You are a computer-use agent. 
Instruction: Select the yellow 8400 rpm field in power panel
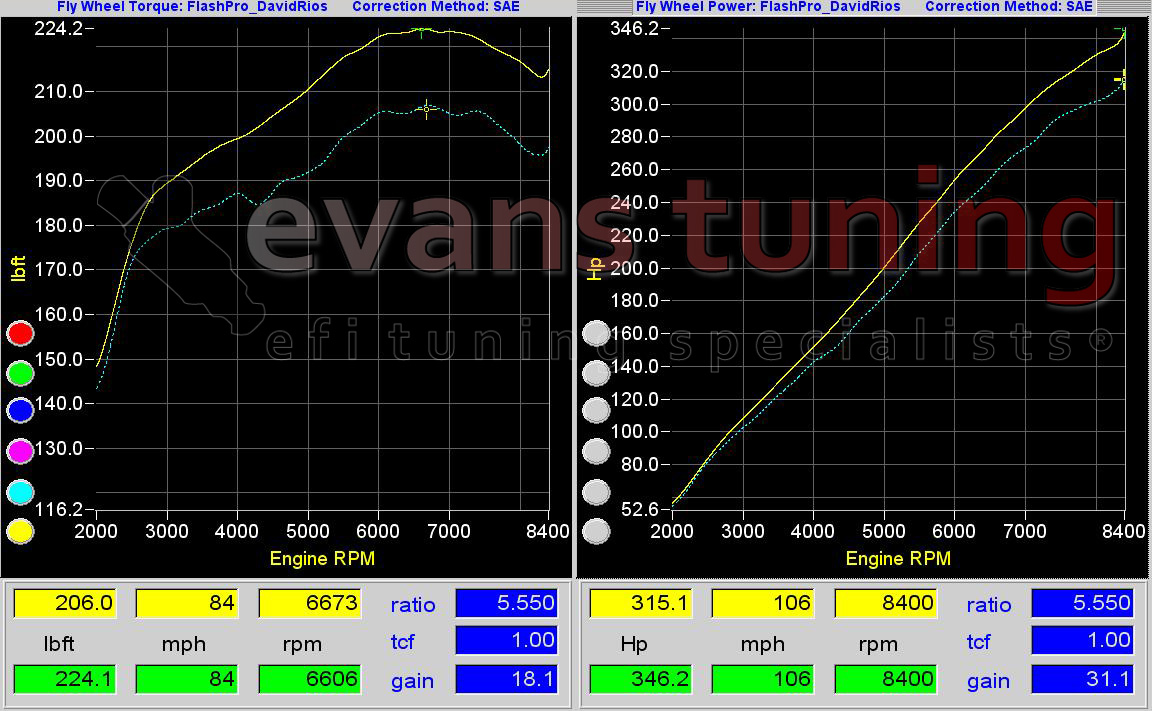pos(886,603)
